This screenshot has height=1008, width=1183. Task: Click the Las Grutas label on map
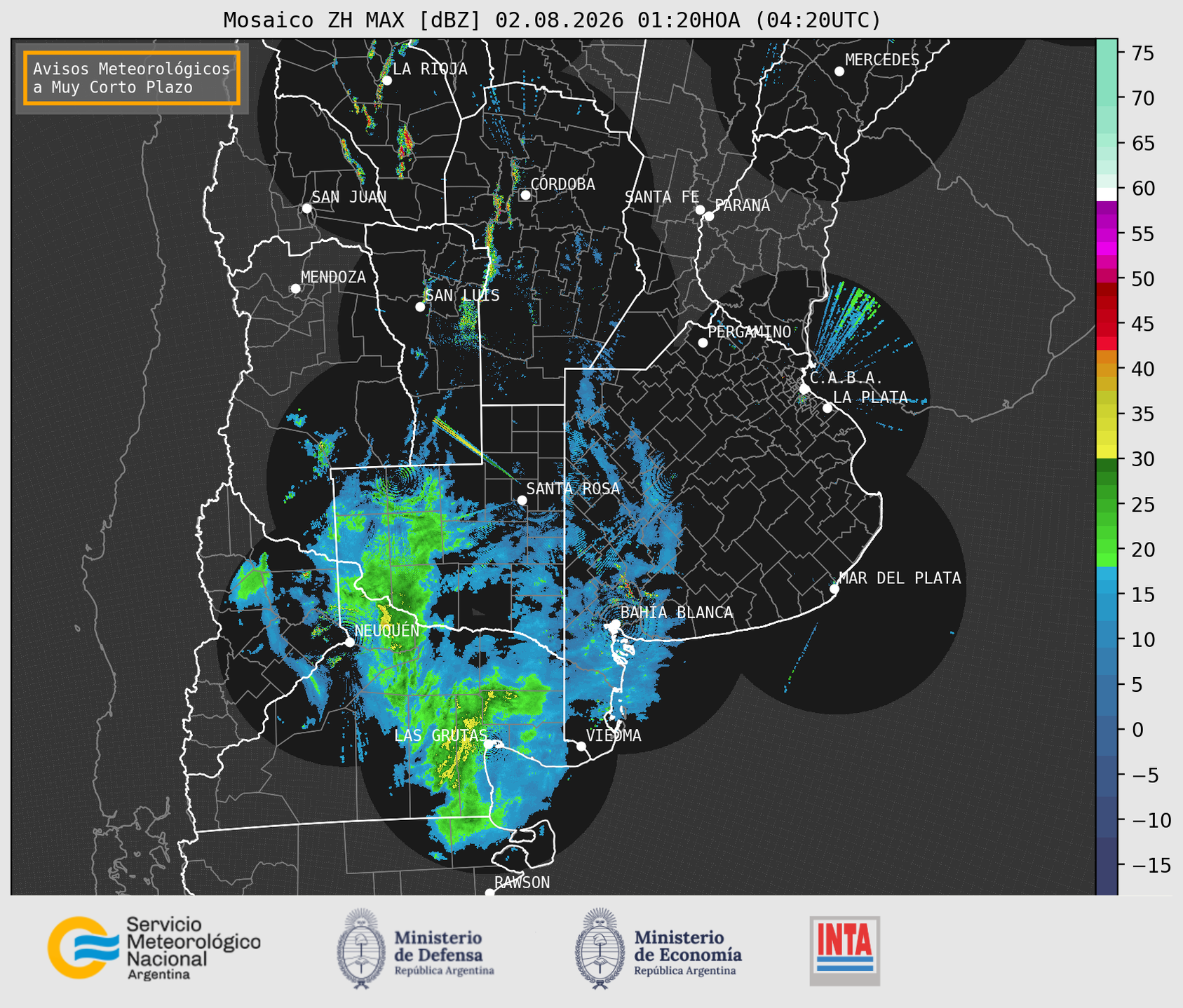[x=440, y=735]
